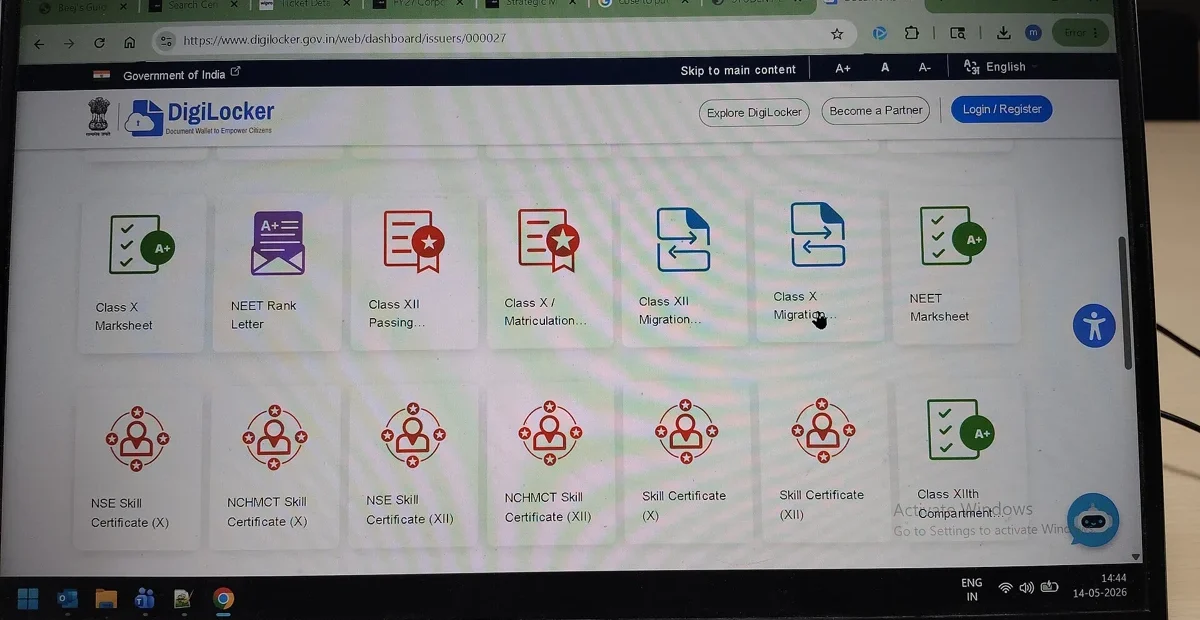The width and height of the screenshot is (1200, 620).
Task: Click the blue play extension icon
Action: point(880,33)
